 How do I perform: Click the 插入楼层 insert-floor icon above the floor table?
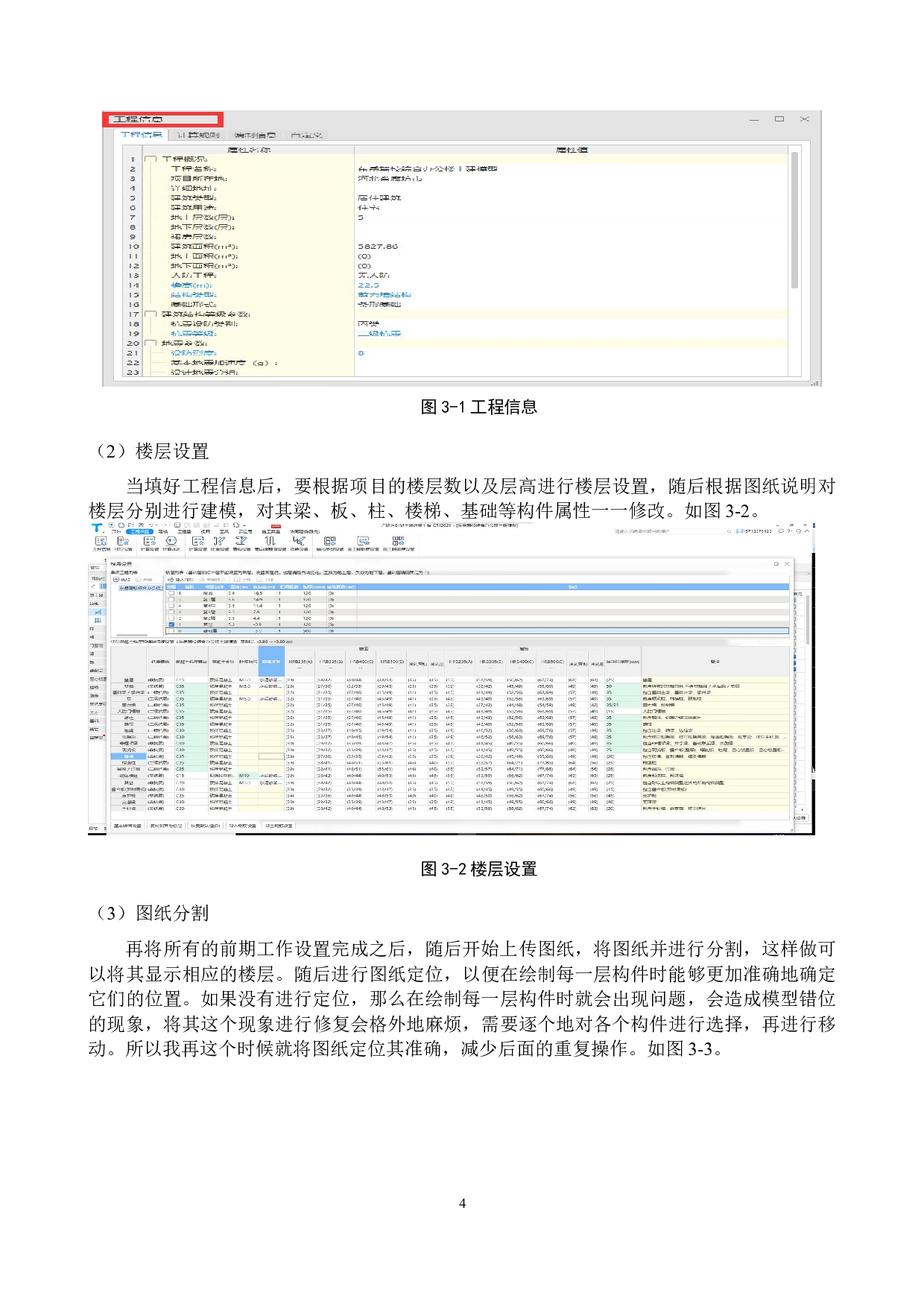click(171, 579)
